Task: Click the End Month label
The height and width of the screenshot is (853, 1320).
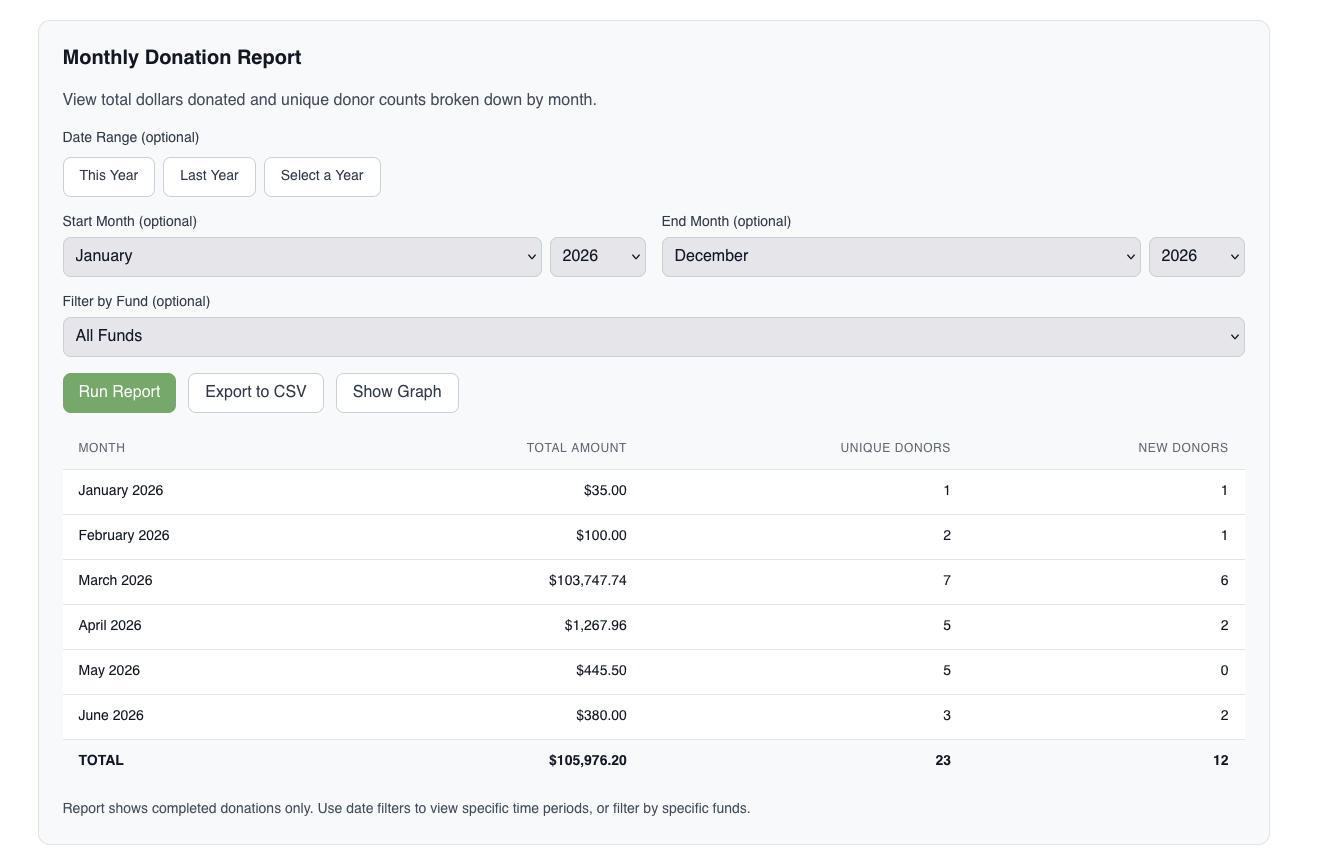Action: click(x=726, y=221)
